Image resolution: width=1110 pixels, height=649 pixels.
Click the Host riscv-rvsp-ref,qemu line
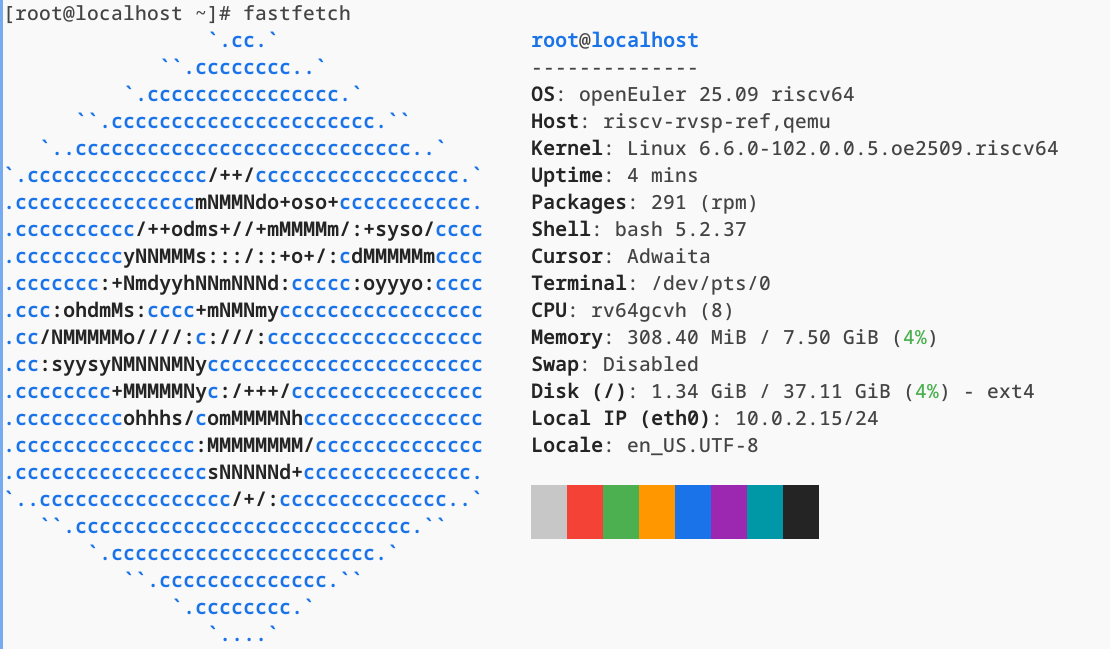(x=680, y=122)
